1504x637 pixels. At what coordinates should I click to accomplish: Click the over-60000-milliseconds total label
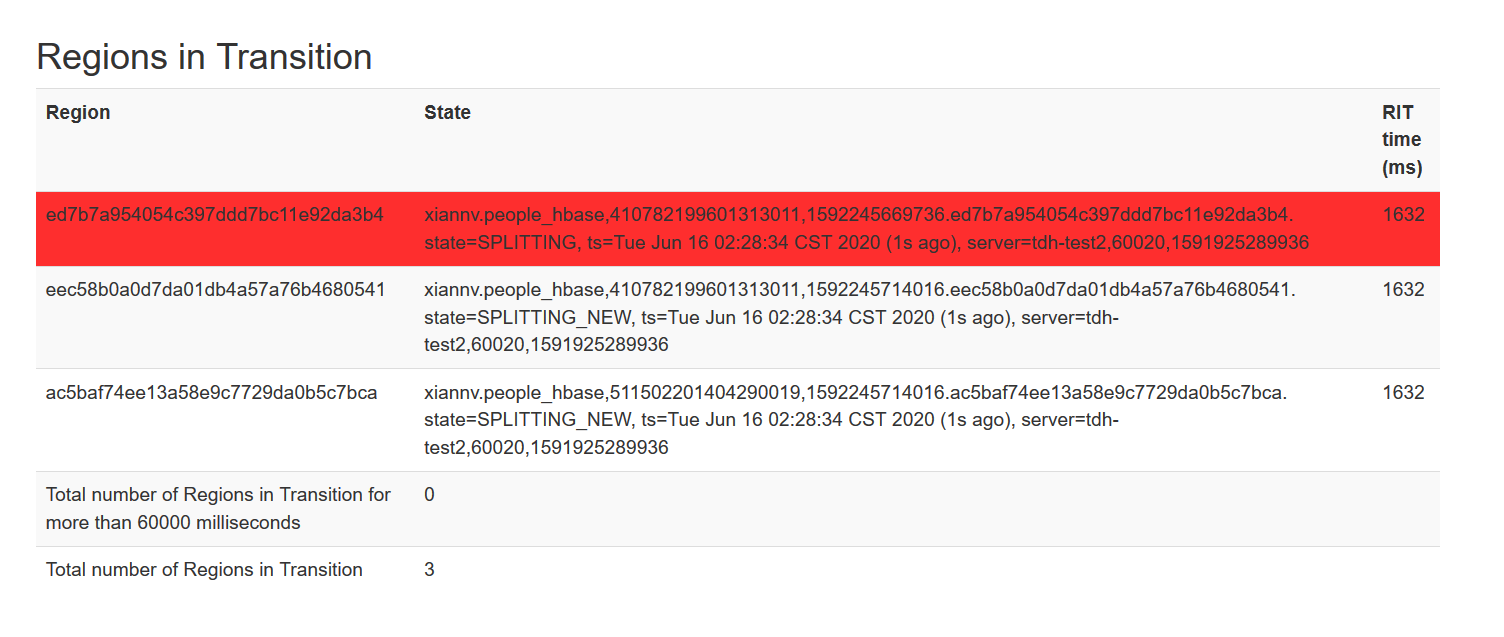218,508
